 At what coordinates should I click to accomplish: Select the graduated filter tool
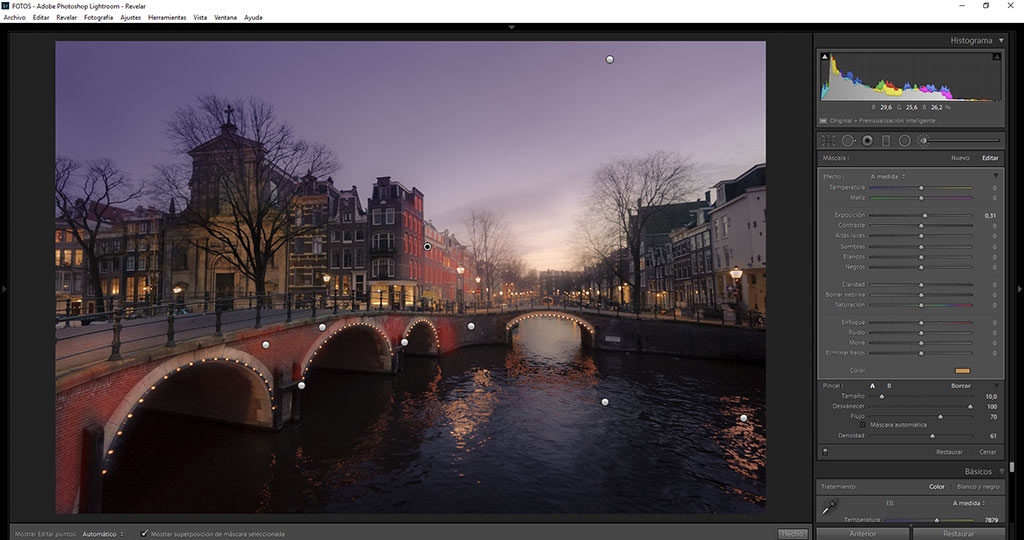886,141
